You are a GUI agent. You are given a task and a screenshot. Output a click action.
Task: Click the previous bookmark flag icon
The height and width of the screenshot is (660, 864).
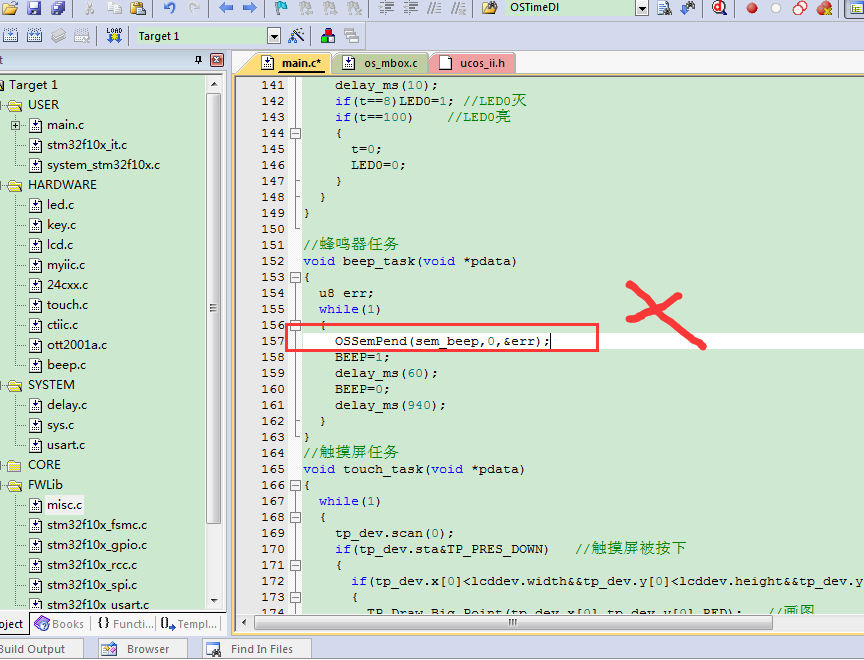(x=305, y=8)
